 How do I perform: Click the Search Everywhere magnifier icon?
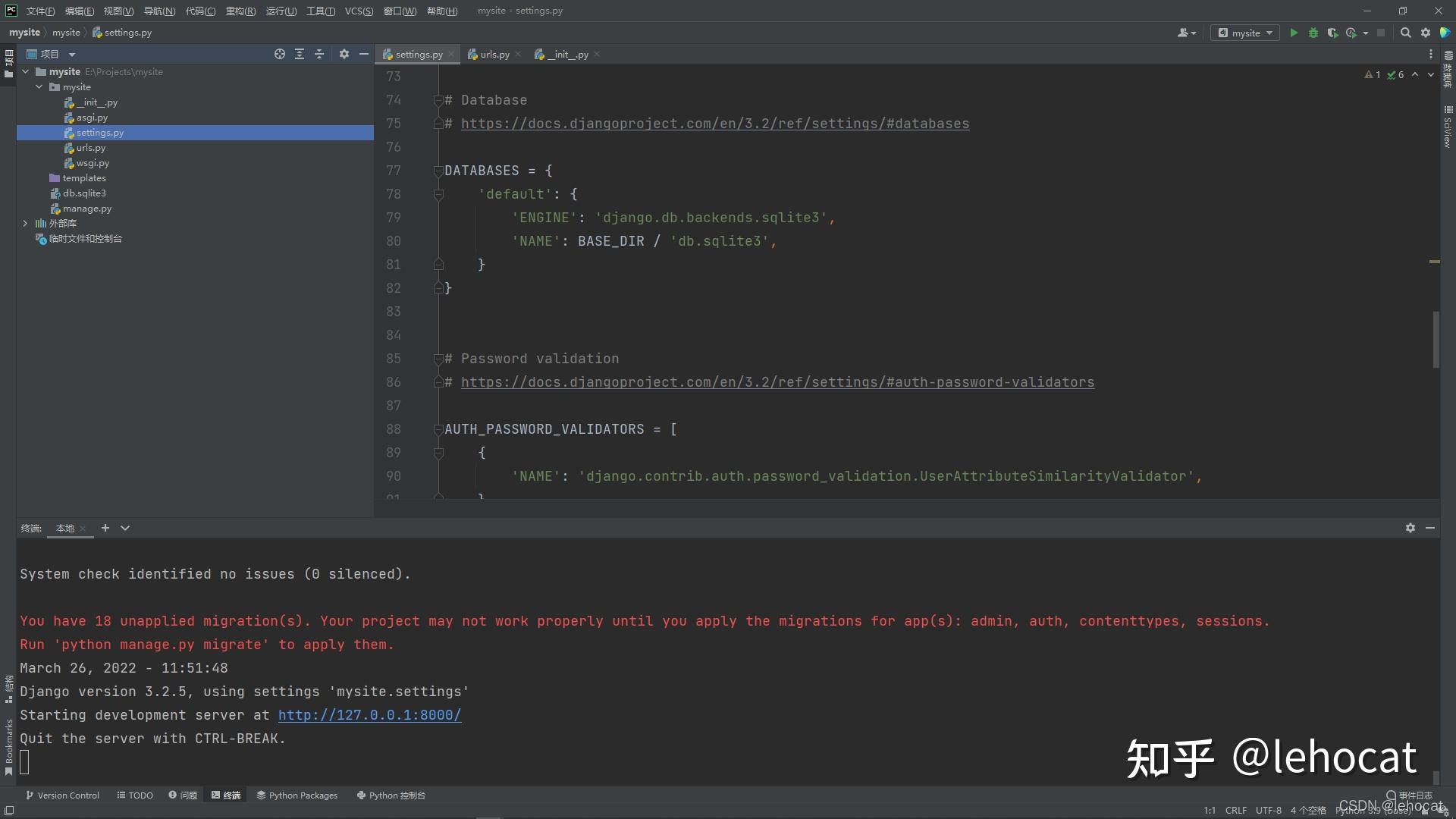pyautogui.click(x=1405, y=33)
